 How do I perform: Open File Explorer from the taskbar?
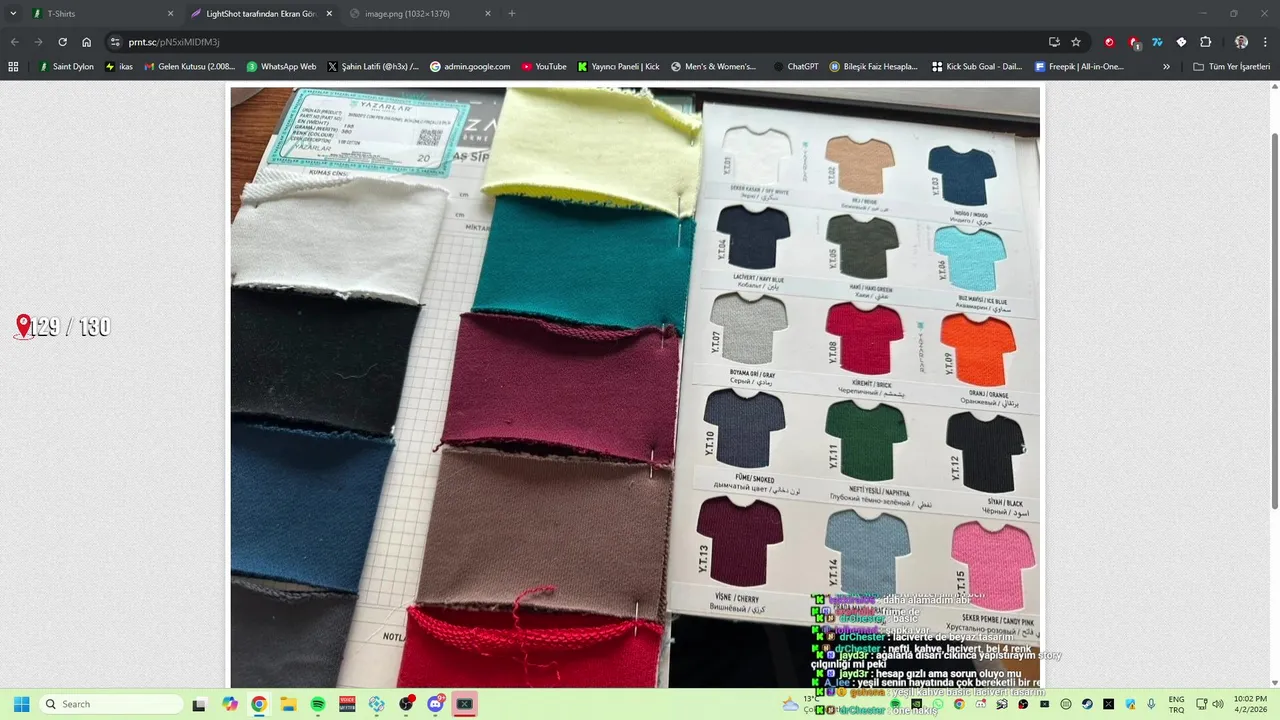coord(288,704)
